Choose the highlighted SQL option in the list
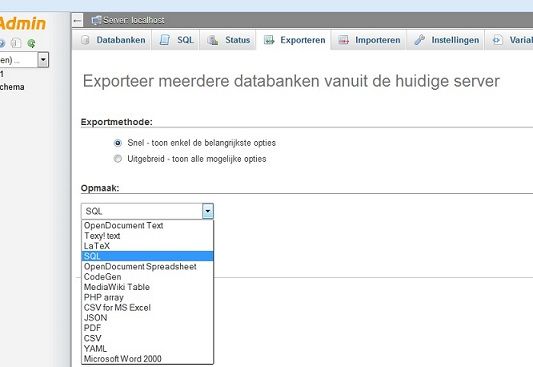The width and height of the screenshot is (533, 367). coord(148,256)
